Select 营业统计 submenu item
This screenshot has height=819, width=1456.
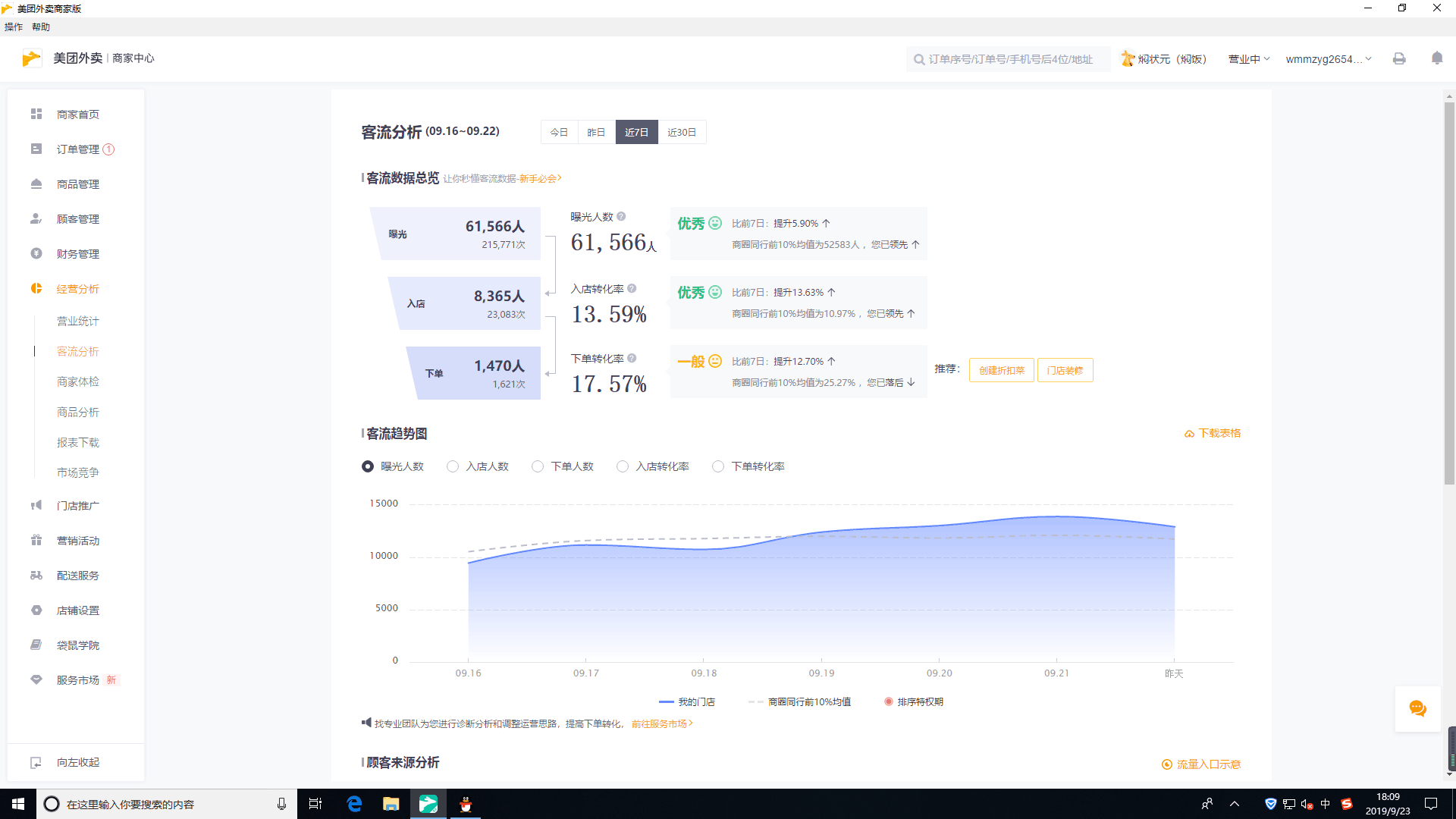(77, 322)
